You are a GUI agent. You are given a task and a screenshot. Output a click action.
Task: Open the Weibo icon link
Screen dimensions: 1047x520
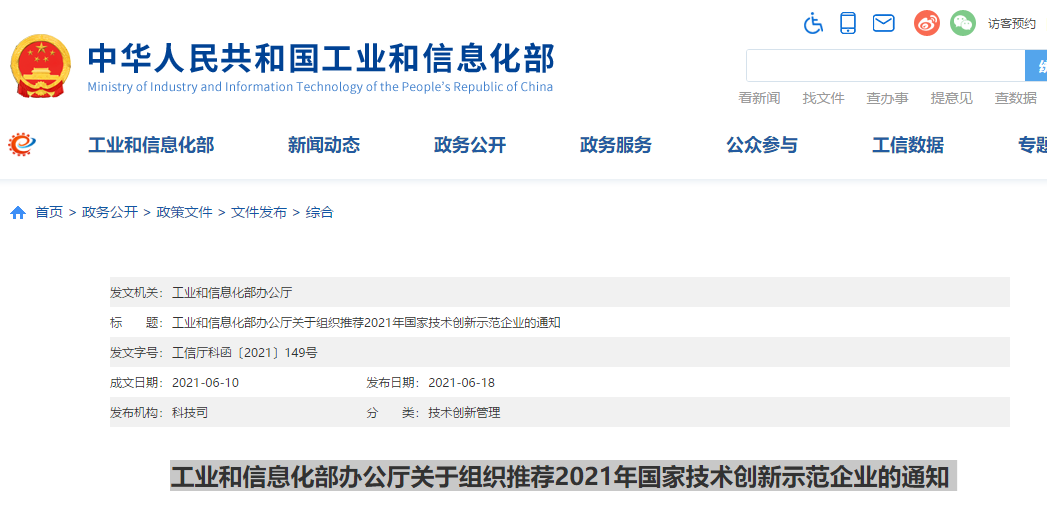(x=927, y=23)
